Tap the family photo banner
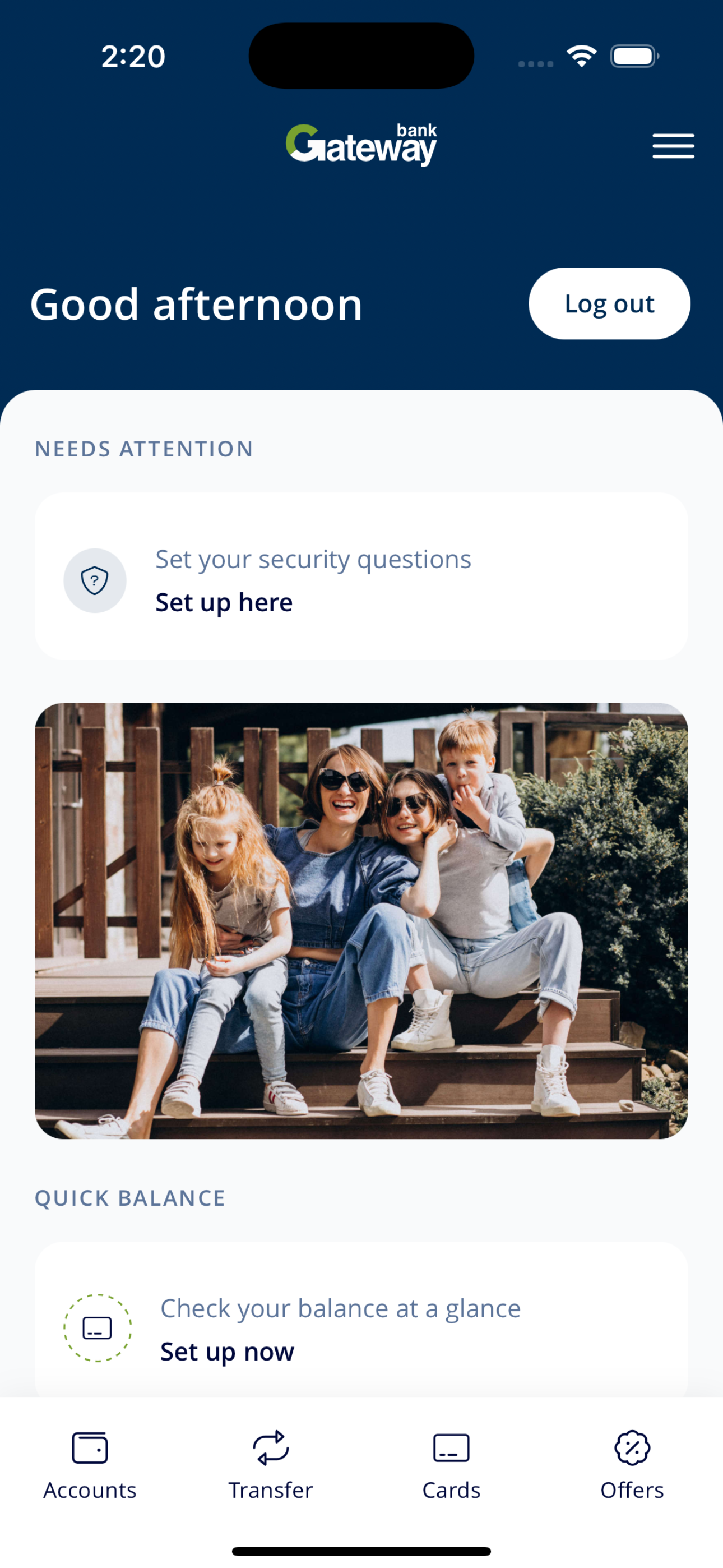The width and height of the screenshot is (723, 1568). click(x=361, y=920)
